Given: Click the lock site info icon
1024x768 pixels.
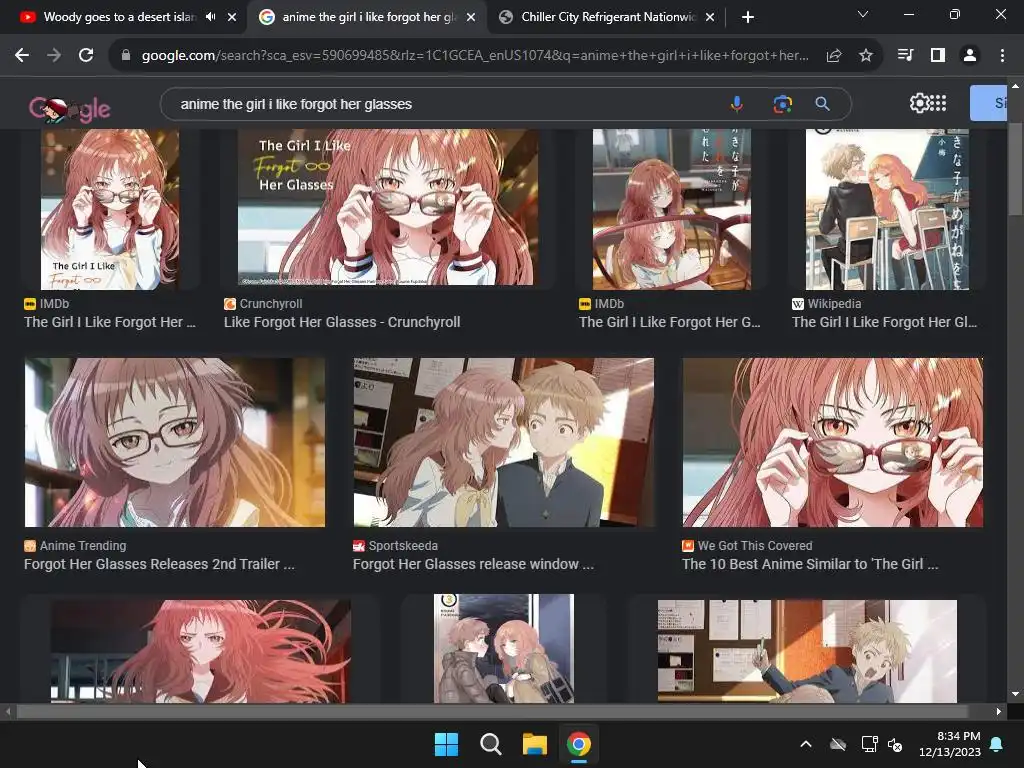Looking at the screenshot, I should pos(125,56).
